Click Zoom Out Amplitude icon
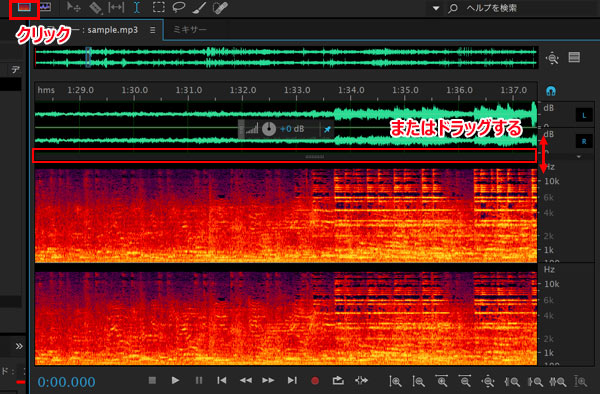Viewport: 600px width, 394px height. click(418, 381)
